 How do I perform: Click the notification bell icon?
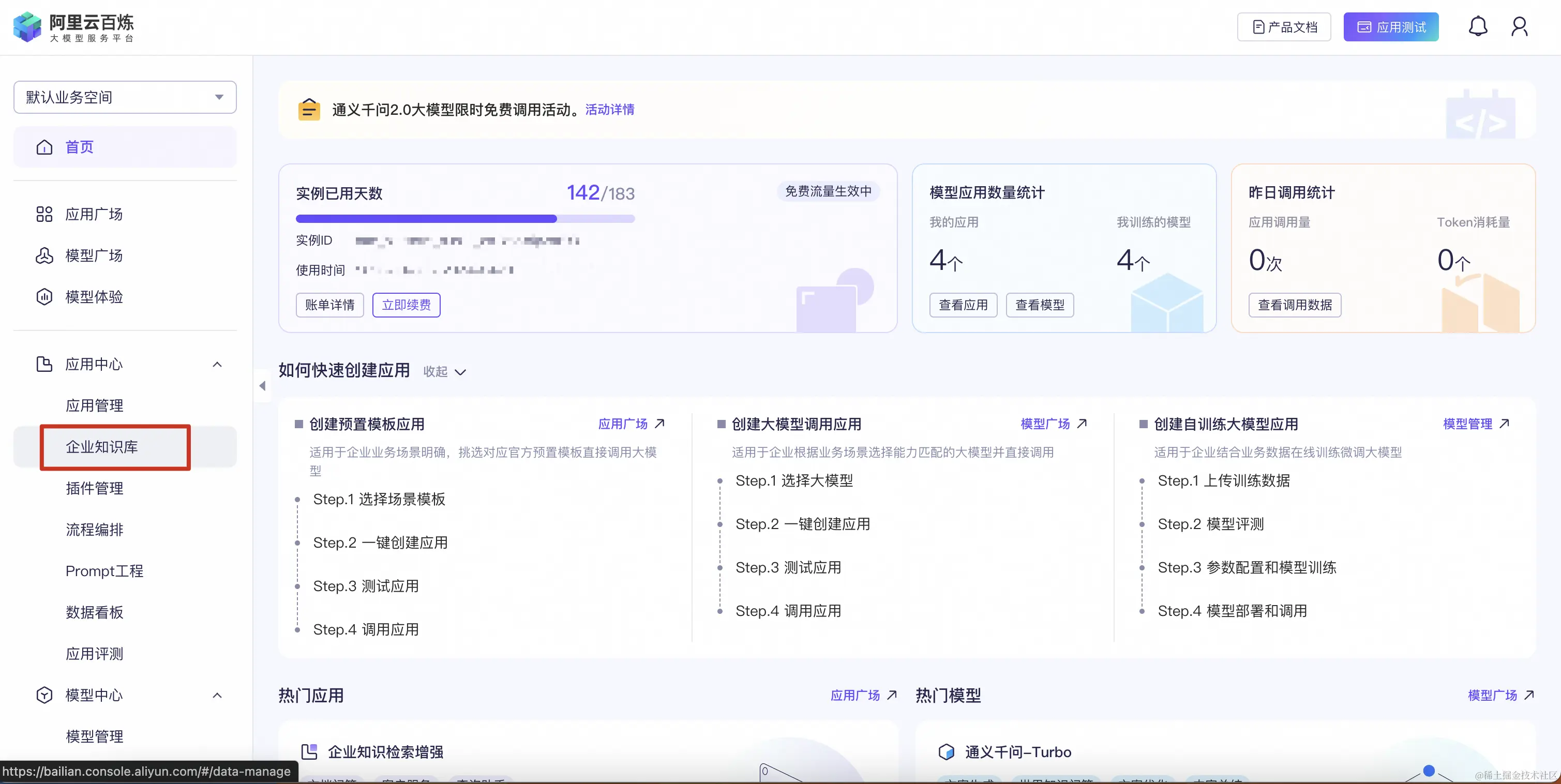click(x=1477, y=27)
